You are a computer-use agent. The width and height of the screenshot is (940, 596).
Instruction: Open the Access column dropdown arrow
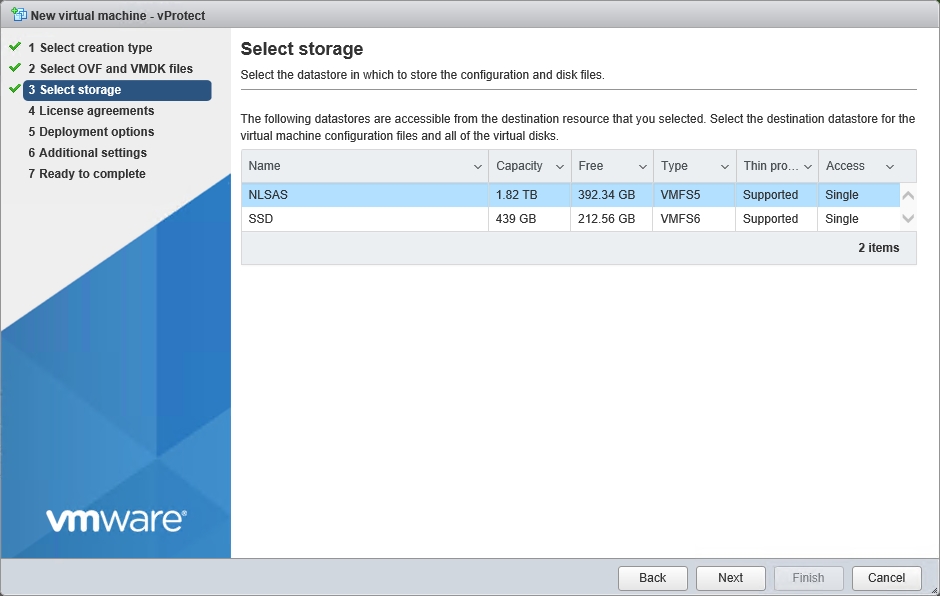(x=889, y=167)
